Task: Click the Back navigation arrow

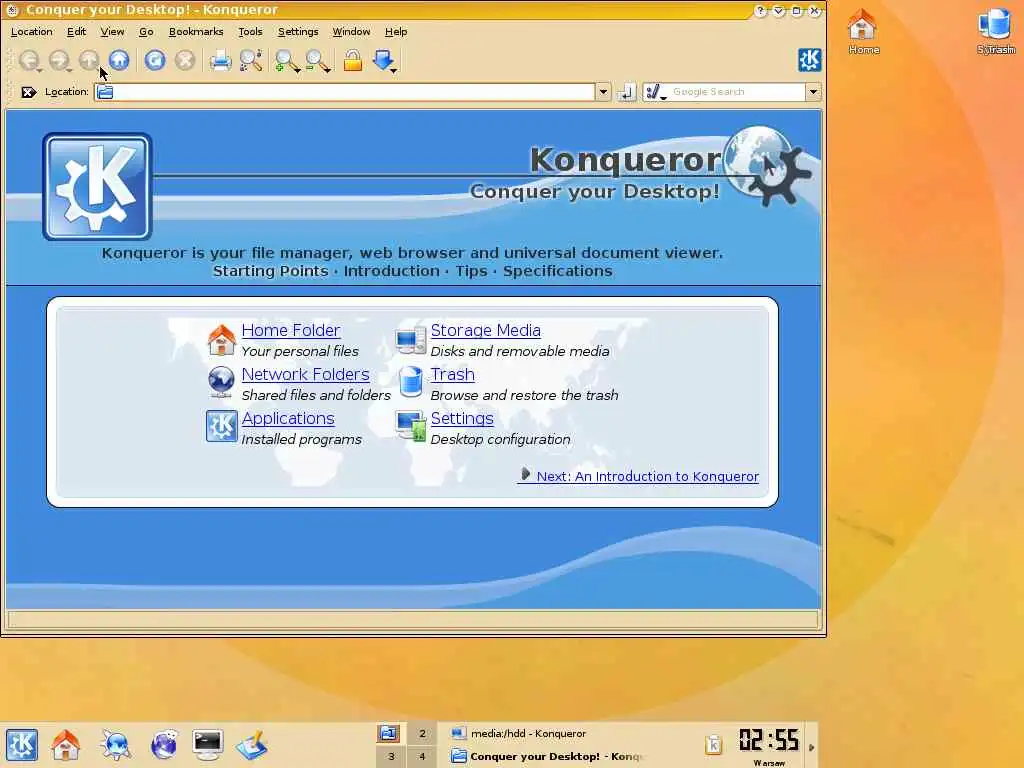Action: pos(29,61)
